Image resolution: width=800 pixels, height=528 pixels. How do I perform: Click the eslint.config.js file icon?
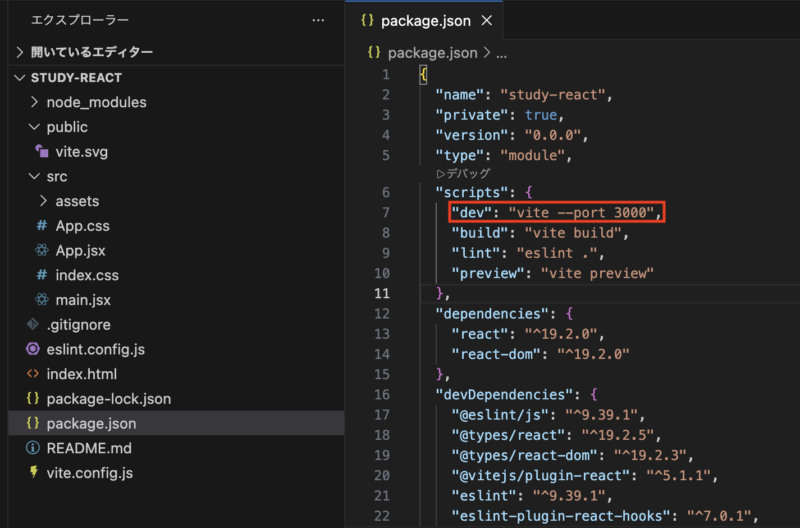32,349
